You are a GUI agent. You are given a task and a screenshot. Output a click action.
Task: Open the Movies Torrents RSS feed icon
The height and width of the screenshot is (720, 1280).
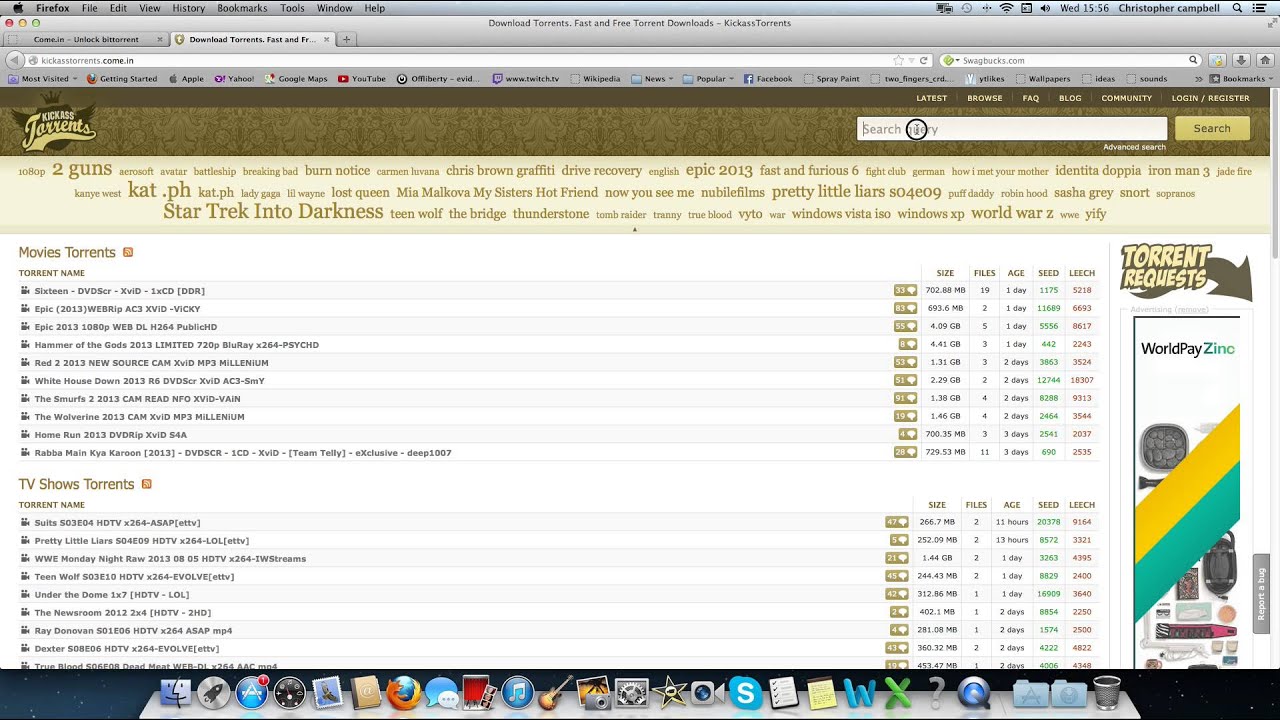[128, 253]
